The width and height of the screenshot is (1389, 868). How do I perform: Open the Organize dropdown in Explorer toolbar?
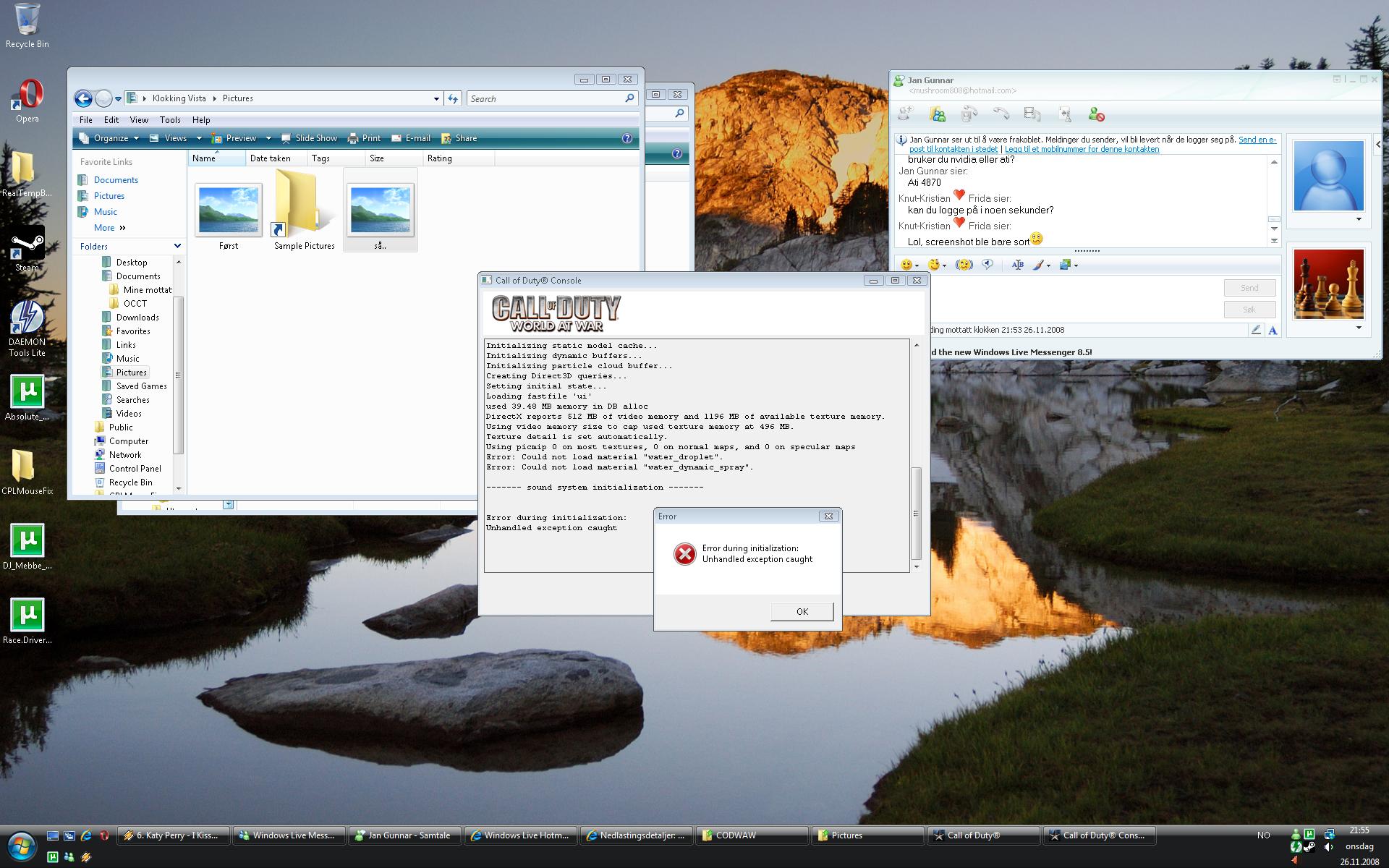tap(109, 138)
